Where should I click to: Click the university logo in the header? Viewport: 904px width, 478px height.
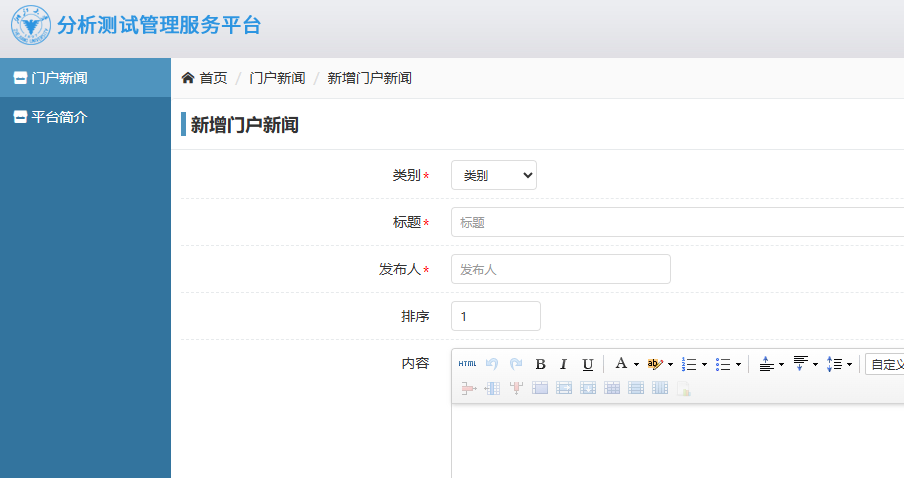(x=31, y=25)
